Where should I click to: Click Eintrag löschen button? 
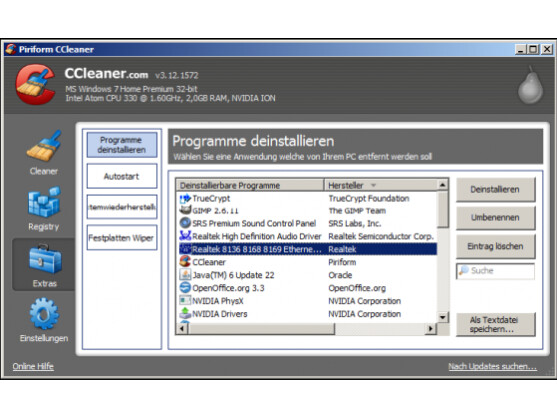496,246
